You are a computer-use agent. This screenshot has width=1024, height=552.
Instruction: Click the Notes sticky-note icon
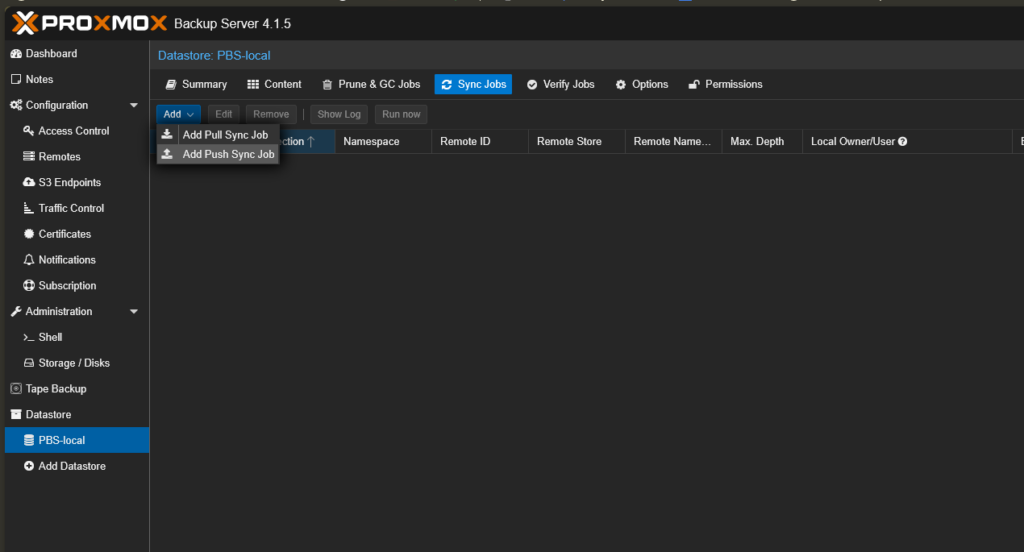click(16, 79)
